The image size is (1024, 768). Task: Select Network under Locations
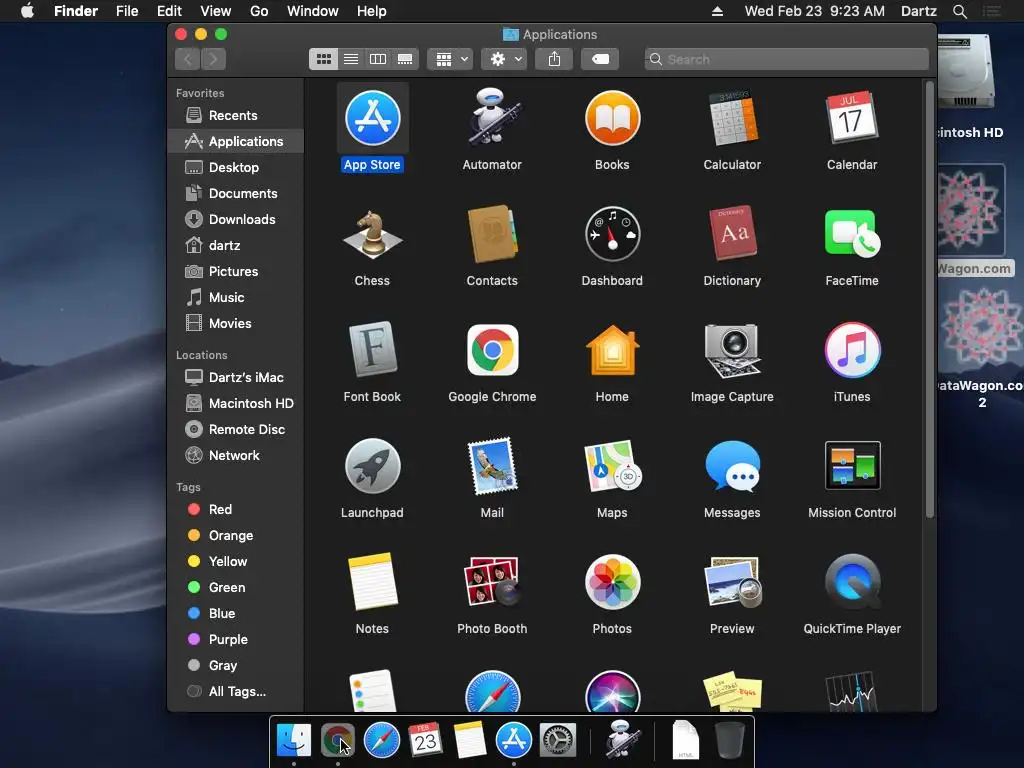point(236,456)
